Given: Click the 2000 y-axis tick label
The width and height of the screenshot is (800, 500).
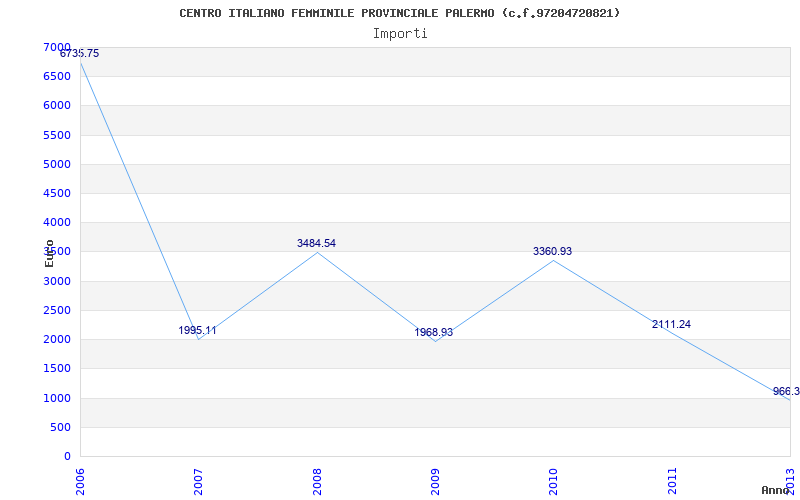Looking at the screenshot, I should pos(57,339).
